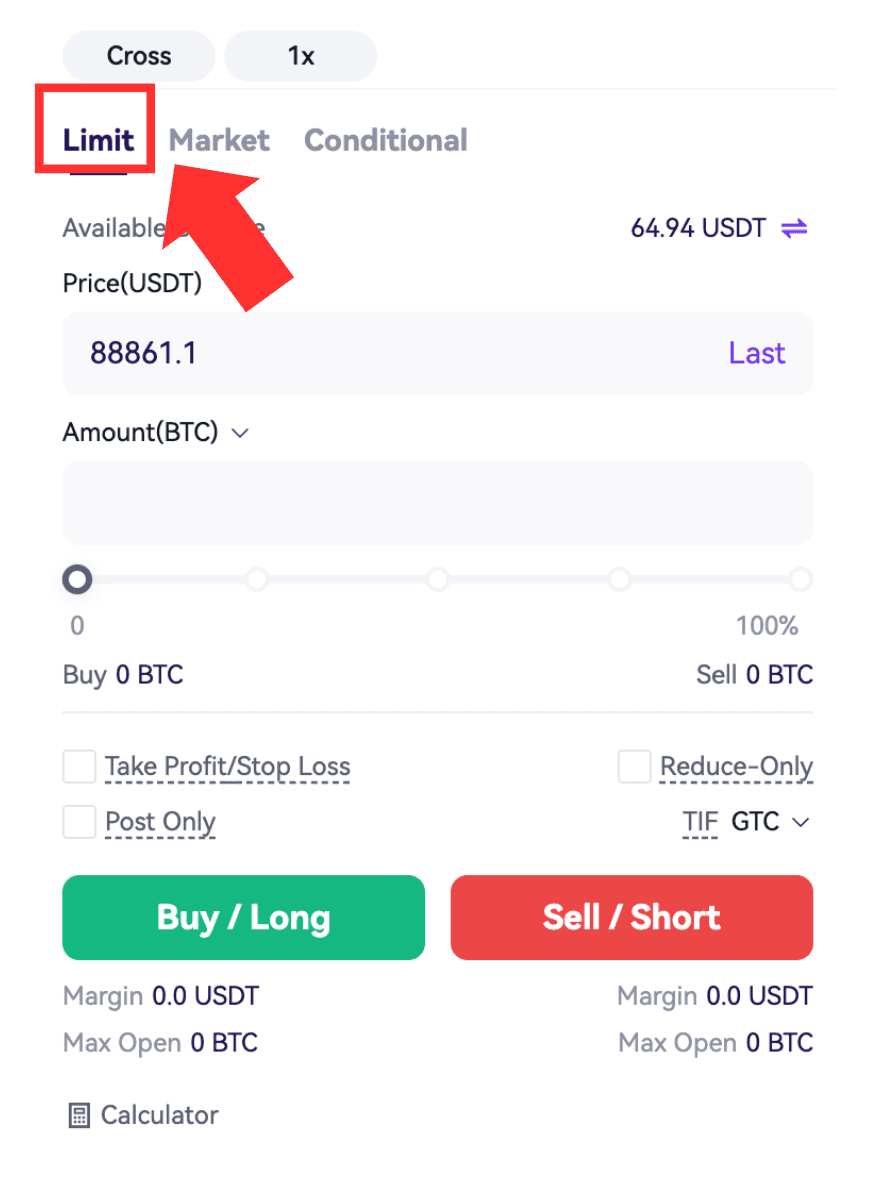Screen dimensions: 890x1188
Task: Open the Cross margin mode selector
Action: point(139,56)
